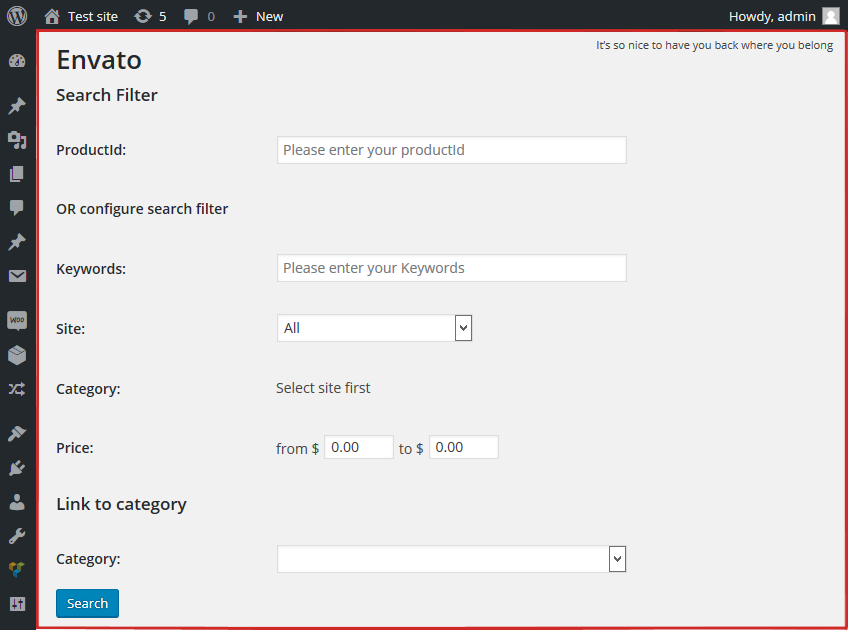
Task: Open the Products box icon
Action: tap(17, 355)
